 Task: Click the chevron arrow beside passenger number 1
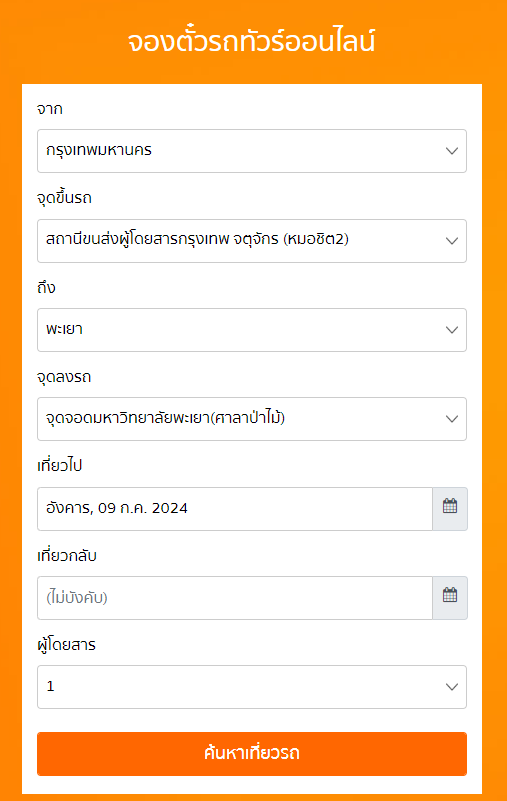[x=452, y=687]
